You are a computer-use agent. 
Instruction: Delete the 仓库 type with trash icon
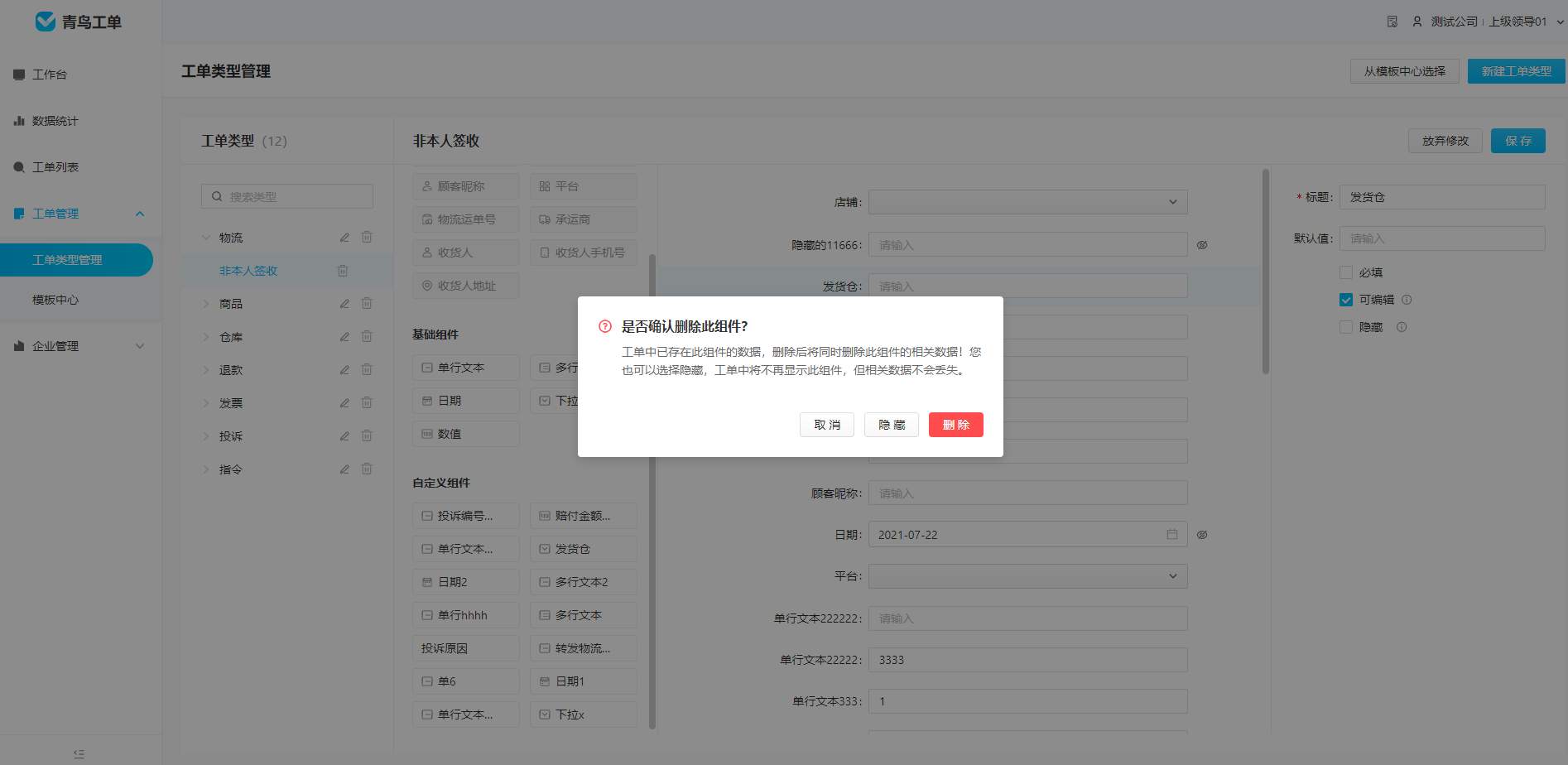(x=367, y=336)
